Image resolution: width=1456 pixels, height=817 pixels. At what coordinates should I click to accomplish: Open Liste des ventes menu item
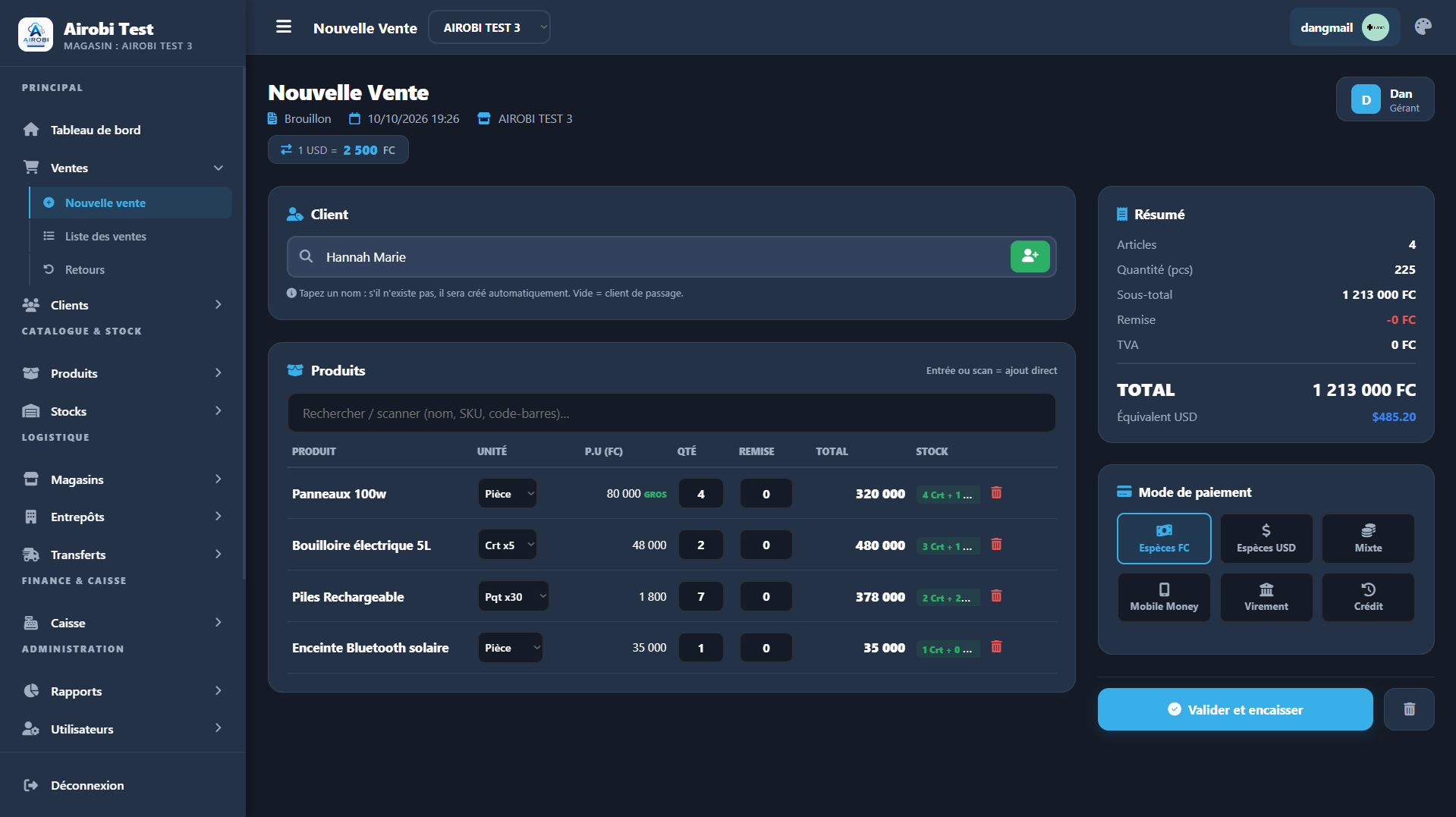105,236
